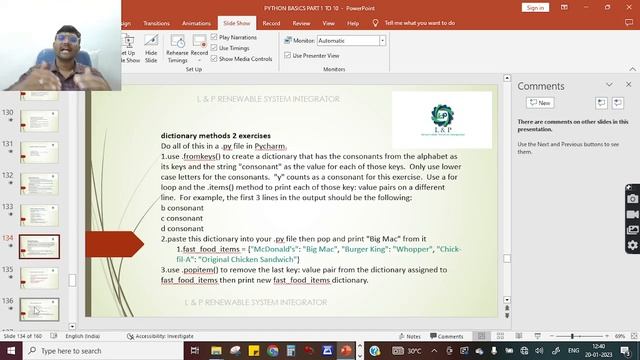Open the settings gear on side toolbar
640x360 pixels.
pos(632,245)
